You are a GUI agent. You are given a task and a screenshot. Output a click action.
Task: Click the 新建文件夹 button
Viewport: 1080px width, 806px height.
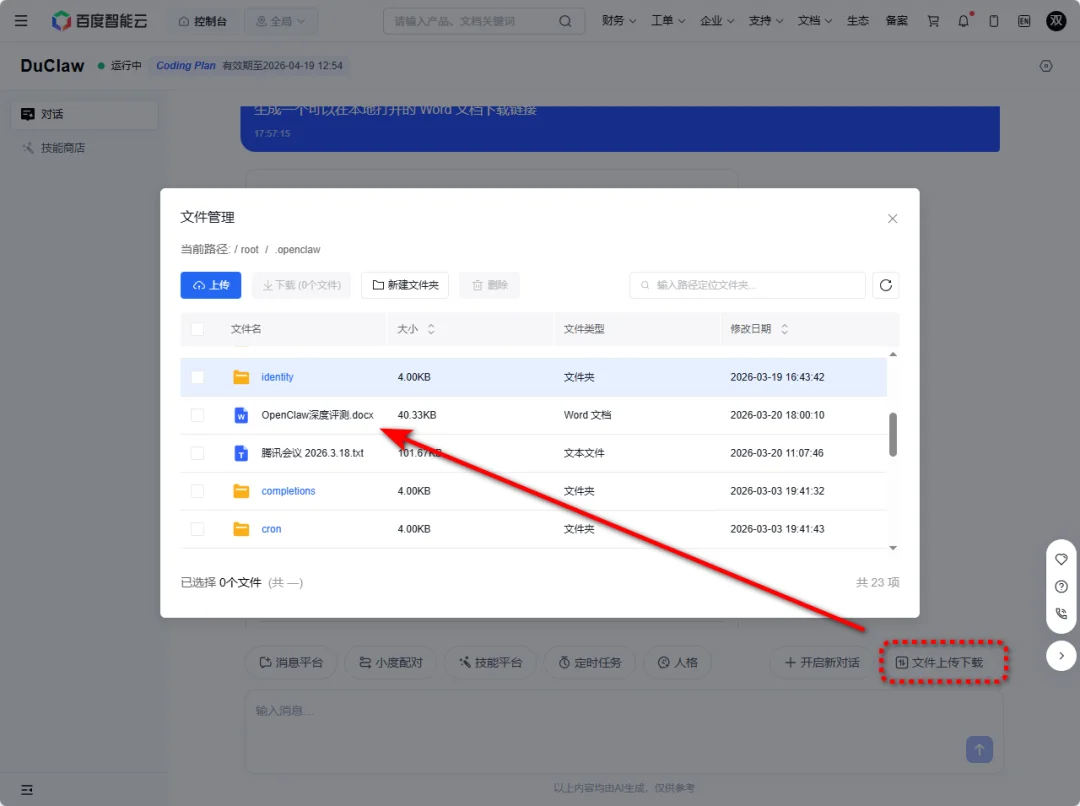[405, 285]
